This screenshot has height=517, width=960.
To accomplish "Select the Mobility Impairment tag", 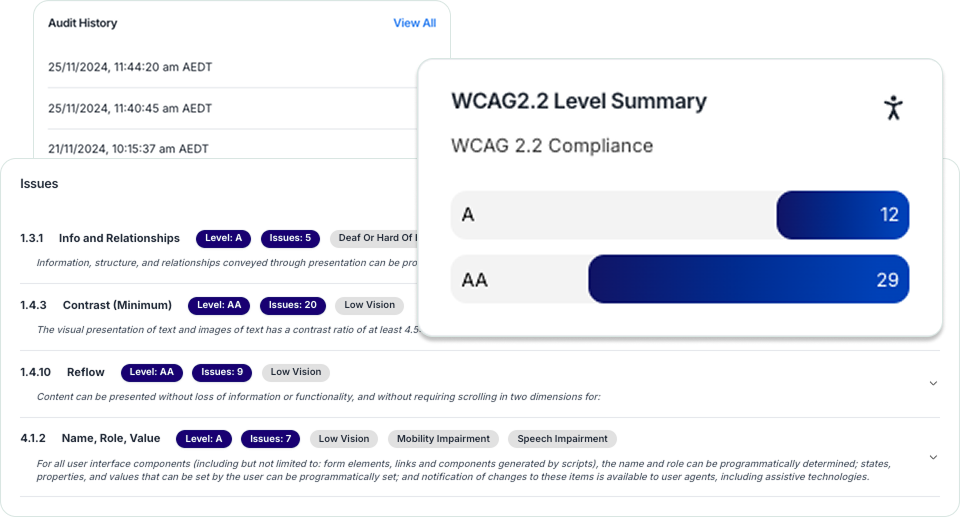I will click(x=443, y=439).
